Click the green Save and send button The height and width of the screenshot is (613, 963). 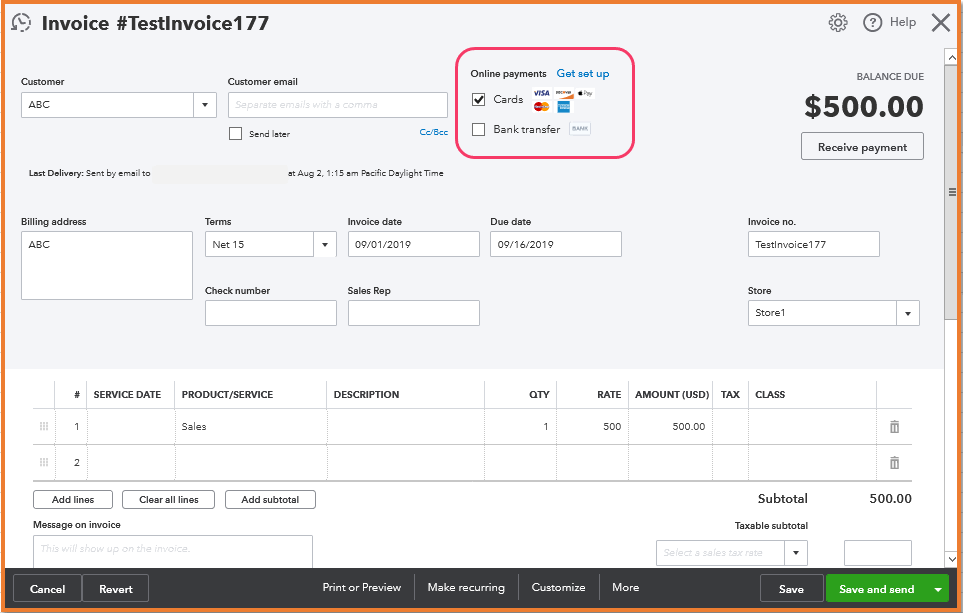[x=877, y=589]
